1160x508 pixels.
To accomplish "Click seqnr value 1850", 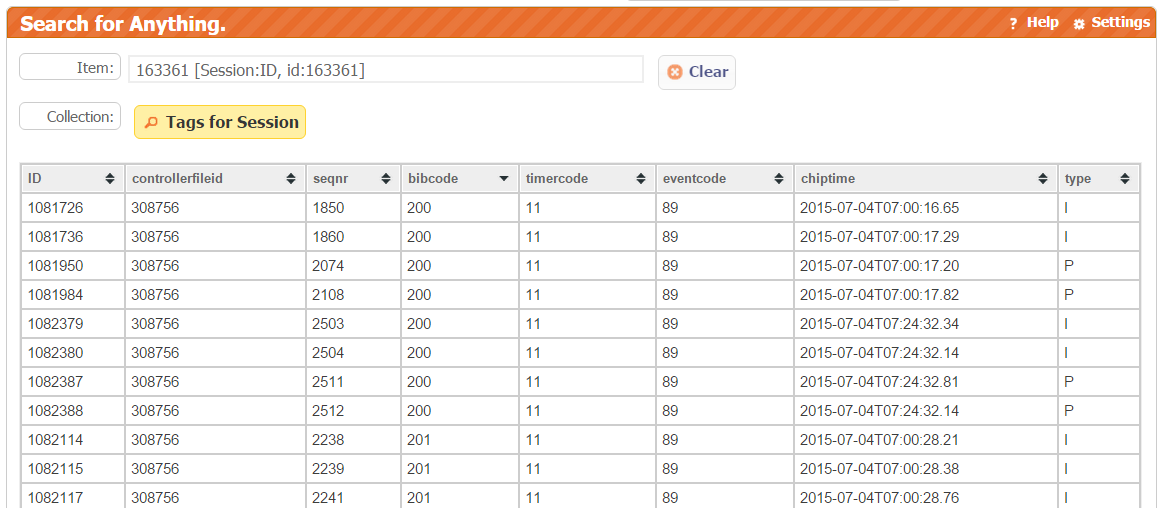I will click(x=328, y=208).
